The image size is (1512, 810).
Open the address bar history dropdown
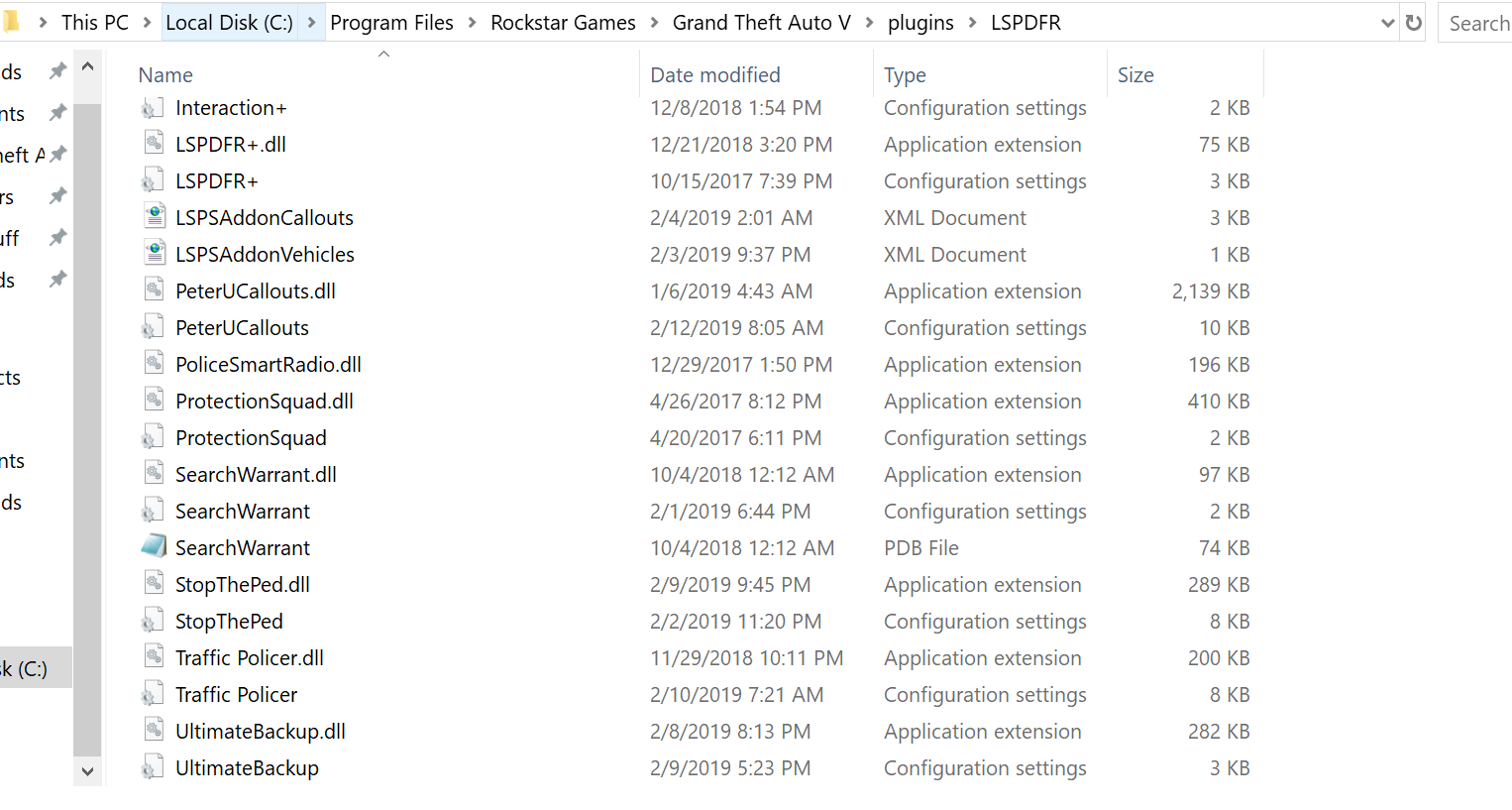point(1387,23)
